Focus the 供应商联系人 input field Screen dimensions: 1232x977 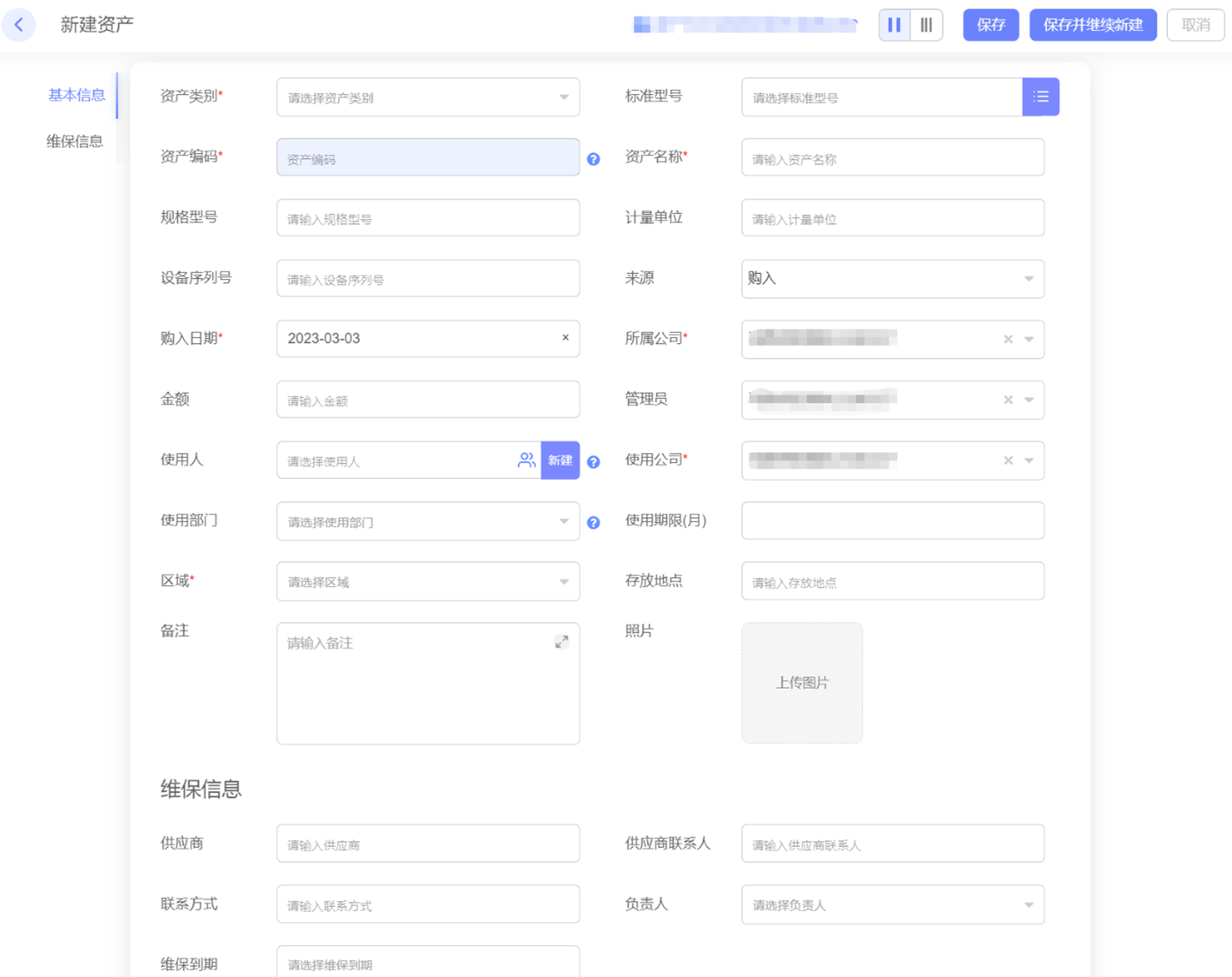point(892,844)
